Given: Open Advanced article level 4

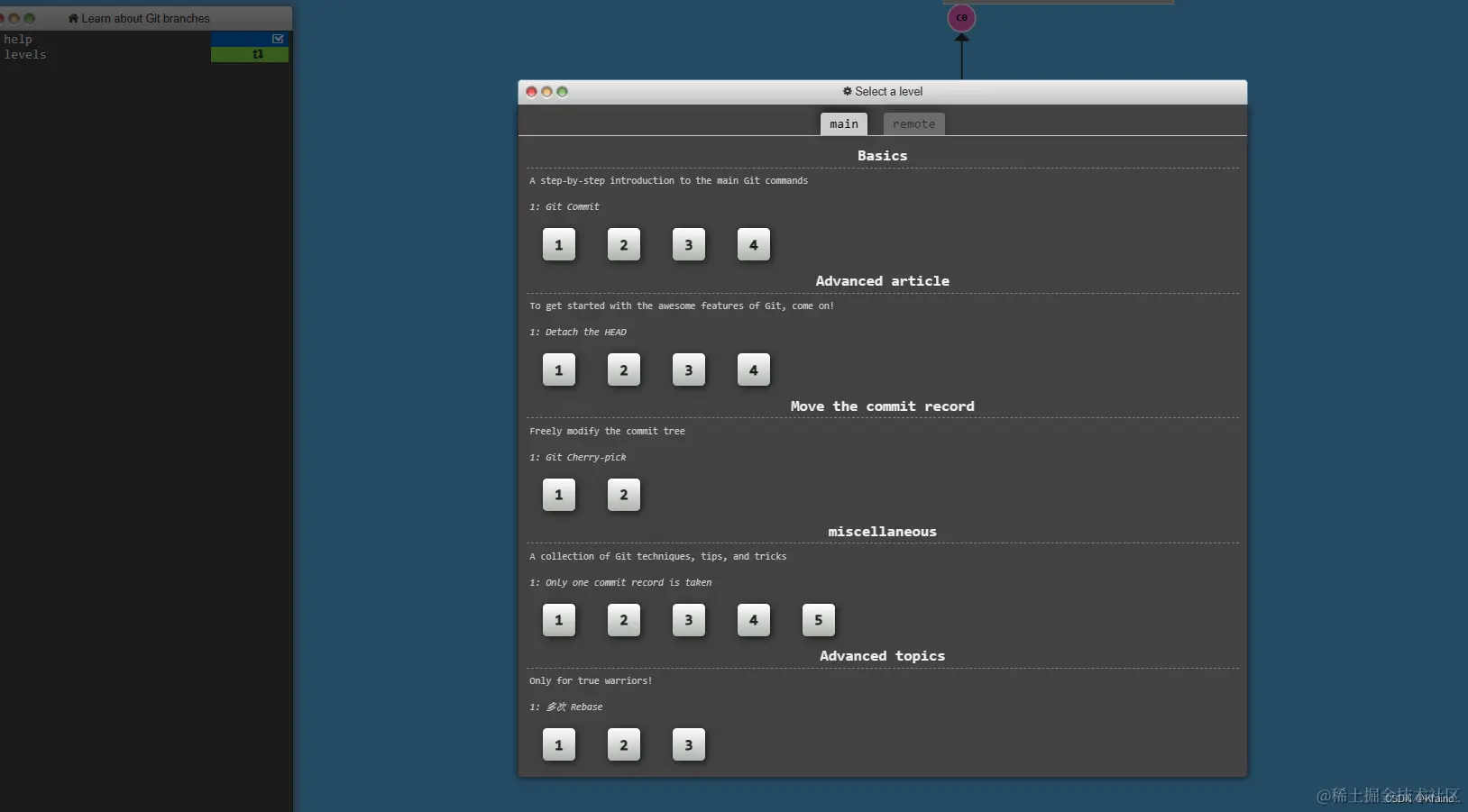Looking at the screenshot, I should tap(754, 370).
